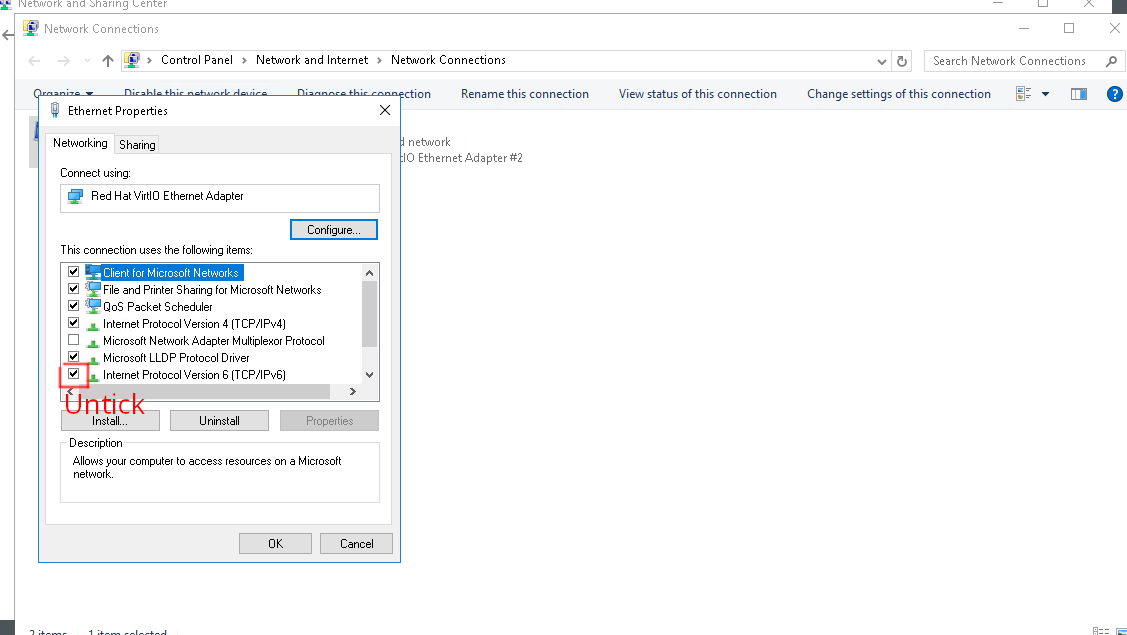Image resolution: width=1127 pixels, height=635 pixels.
Task: Click the search magnifier icon
Action: [x=1110, y=61]
